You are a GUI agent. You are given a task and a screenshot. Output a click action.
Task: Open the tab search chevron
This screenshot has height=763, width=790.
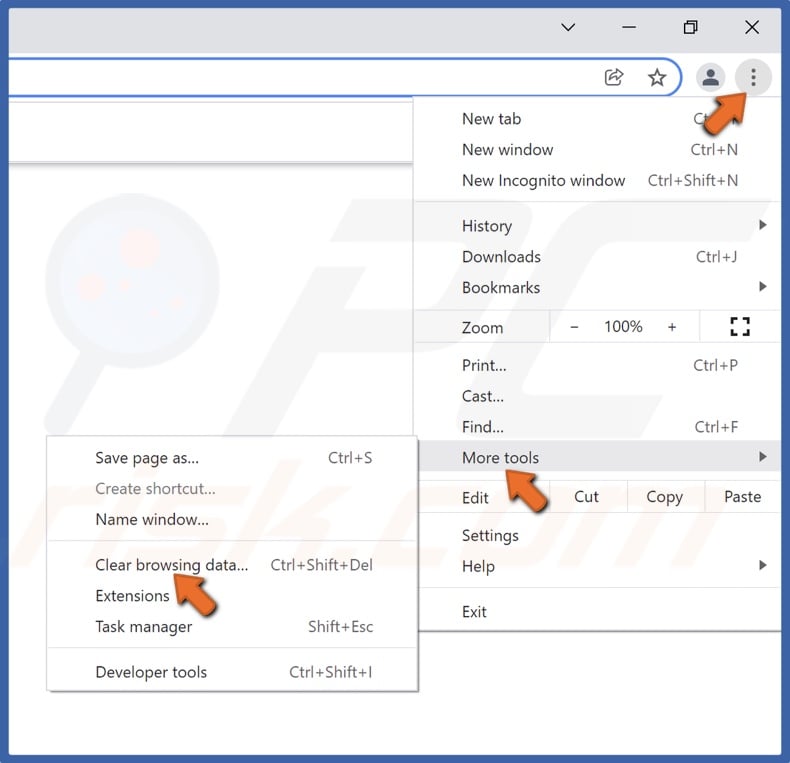pos(568,27)
